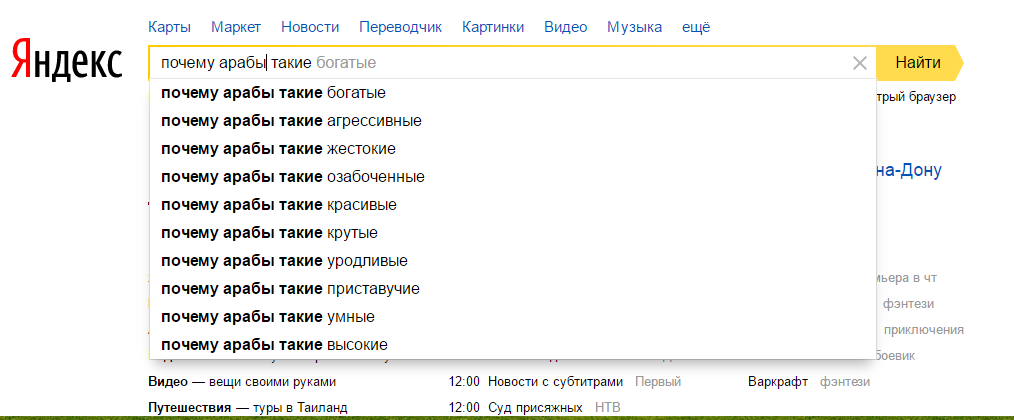Image resolution: width=1014 pixels, height=420 pixels.
Task: Open the Карты service link
Action: pyautogui.click(x=169, y=27)
